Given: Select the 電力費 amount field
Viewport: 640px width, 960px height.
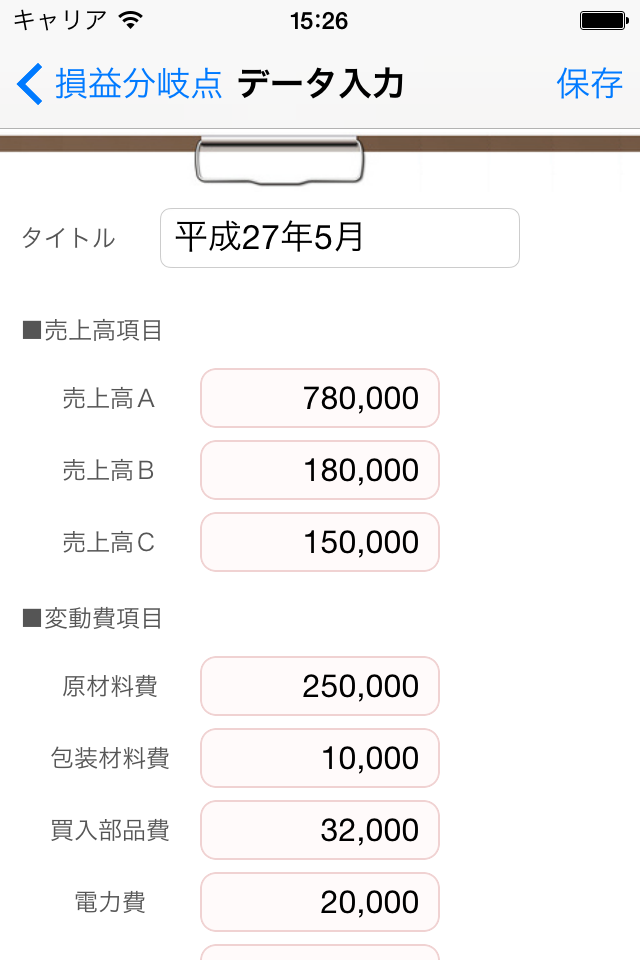Looking at the screenshot, I should coord(320,902).
